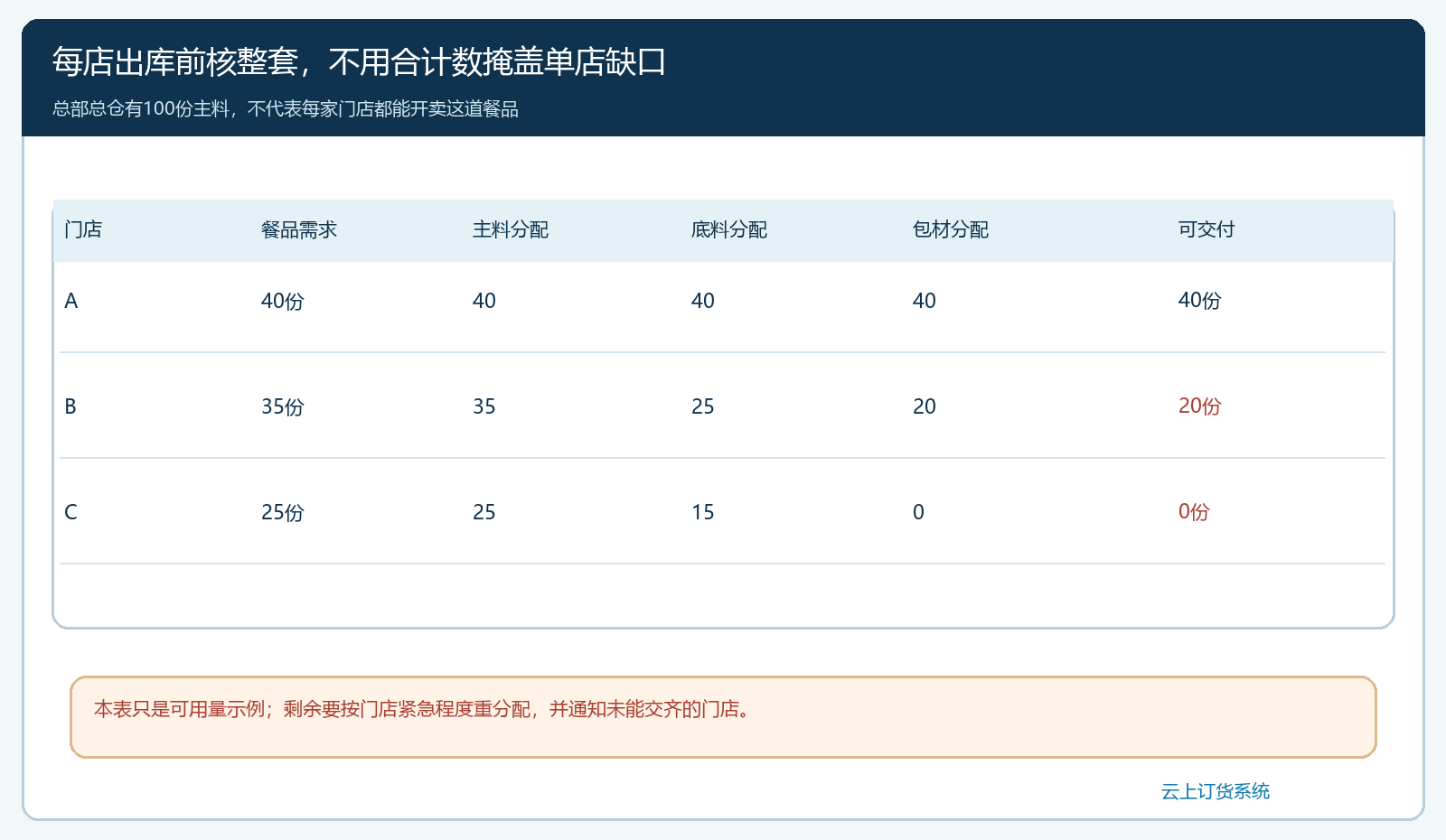Screen dimensions: 1446x840
Task: Click store B 包材分配 value 20
Action: (x=925, y=406)
